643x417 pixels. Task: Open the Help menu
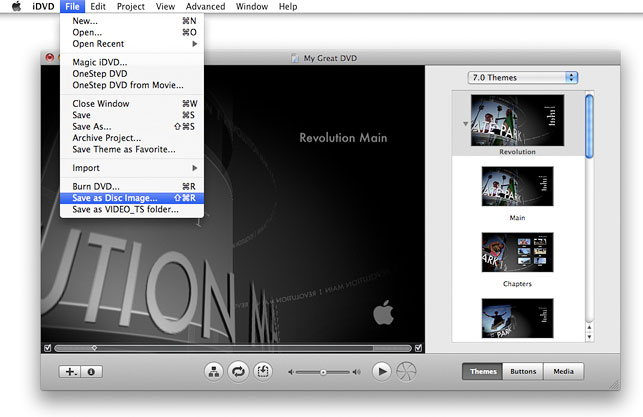(288, 7)
